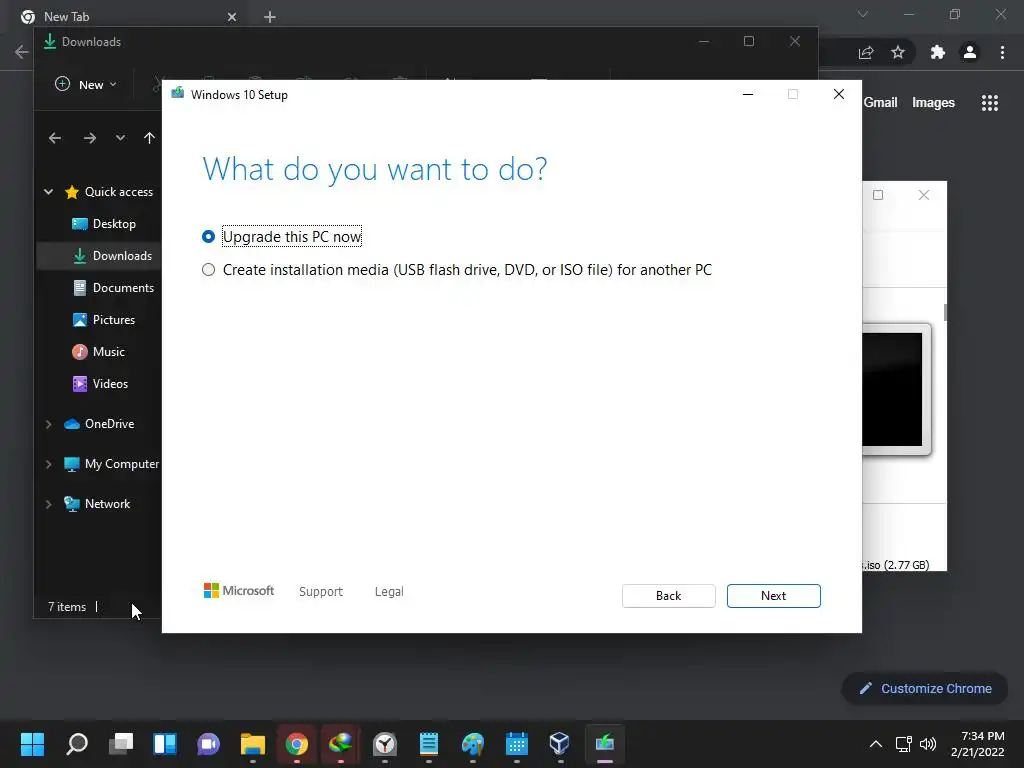Open Notepad icon on taskbar
Screen dimensions: 1024x768
(428, 743)
